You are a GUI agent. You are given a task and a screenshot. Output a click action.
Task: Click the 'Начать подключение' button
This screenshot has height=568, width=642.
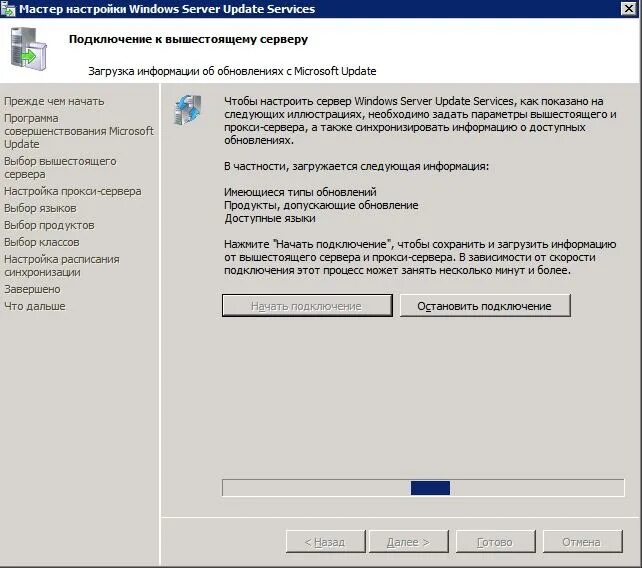coord(307,305)
